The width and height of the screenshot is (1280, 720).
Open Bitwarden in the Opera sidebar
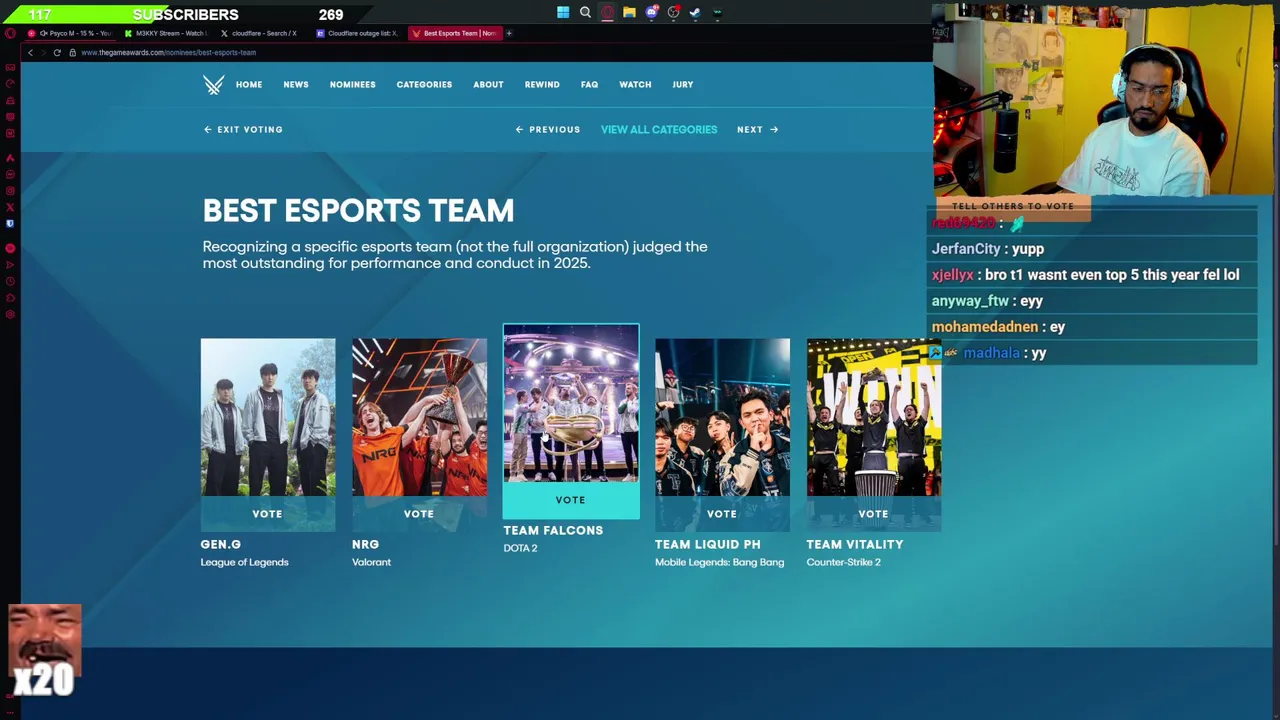click(x=10, y=223)
